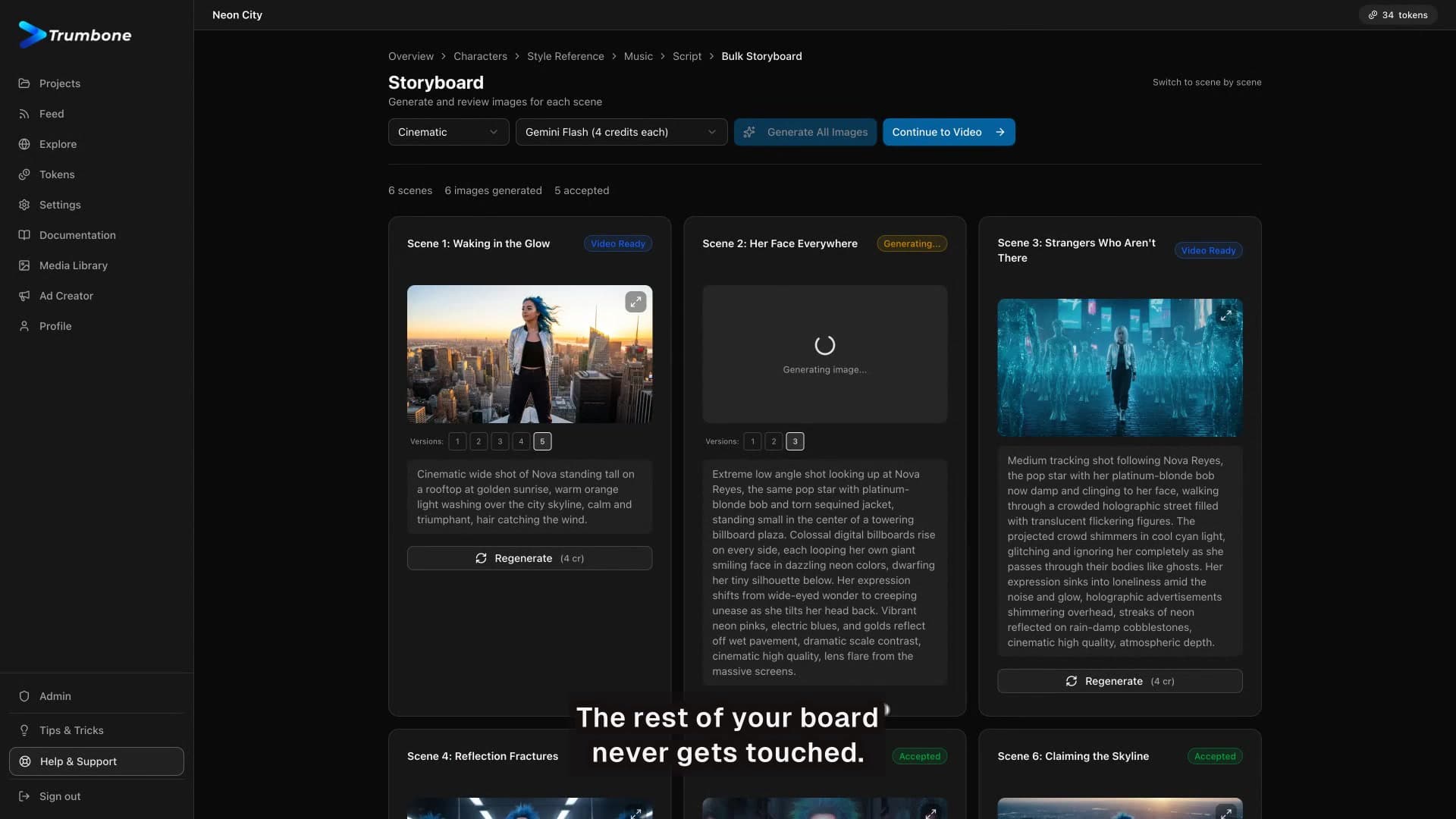Click the Scene 6 Accepted badge

1214,756
